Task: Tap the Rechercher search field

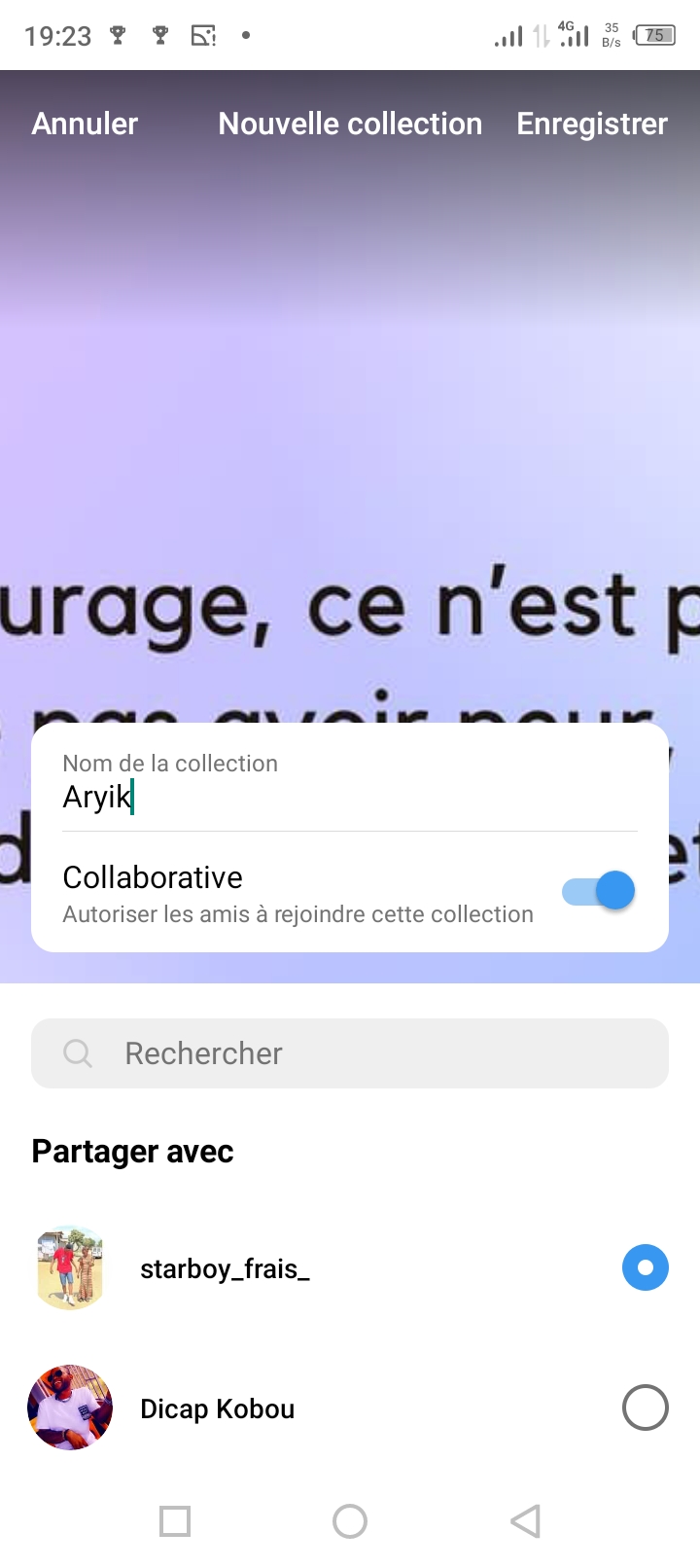Action: [369, 1053]
